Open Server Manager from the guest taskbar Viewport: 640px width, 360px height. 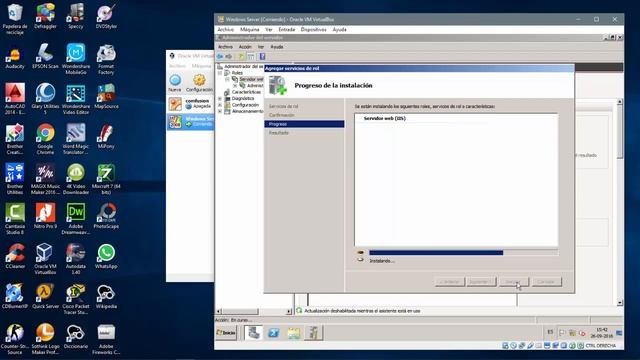coord(253,333)
